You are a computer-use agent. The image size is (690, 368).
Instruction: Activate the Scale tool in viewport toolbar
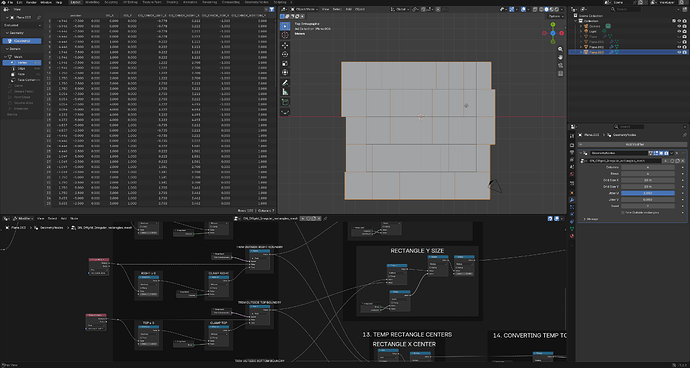(285, 63)
